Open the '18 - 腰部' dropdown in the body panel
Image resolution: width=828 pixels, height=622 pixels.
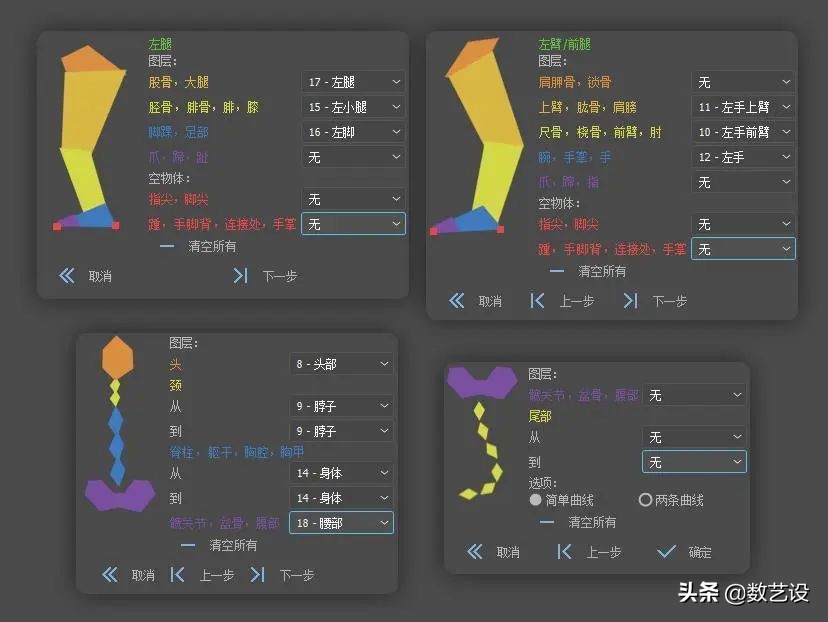[x=341, y=522]
